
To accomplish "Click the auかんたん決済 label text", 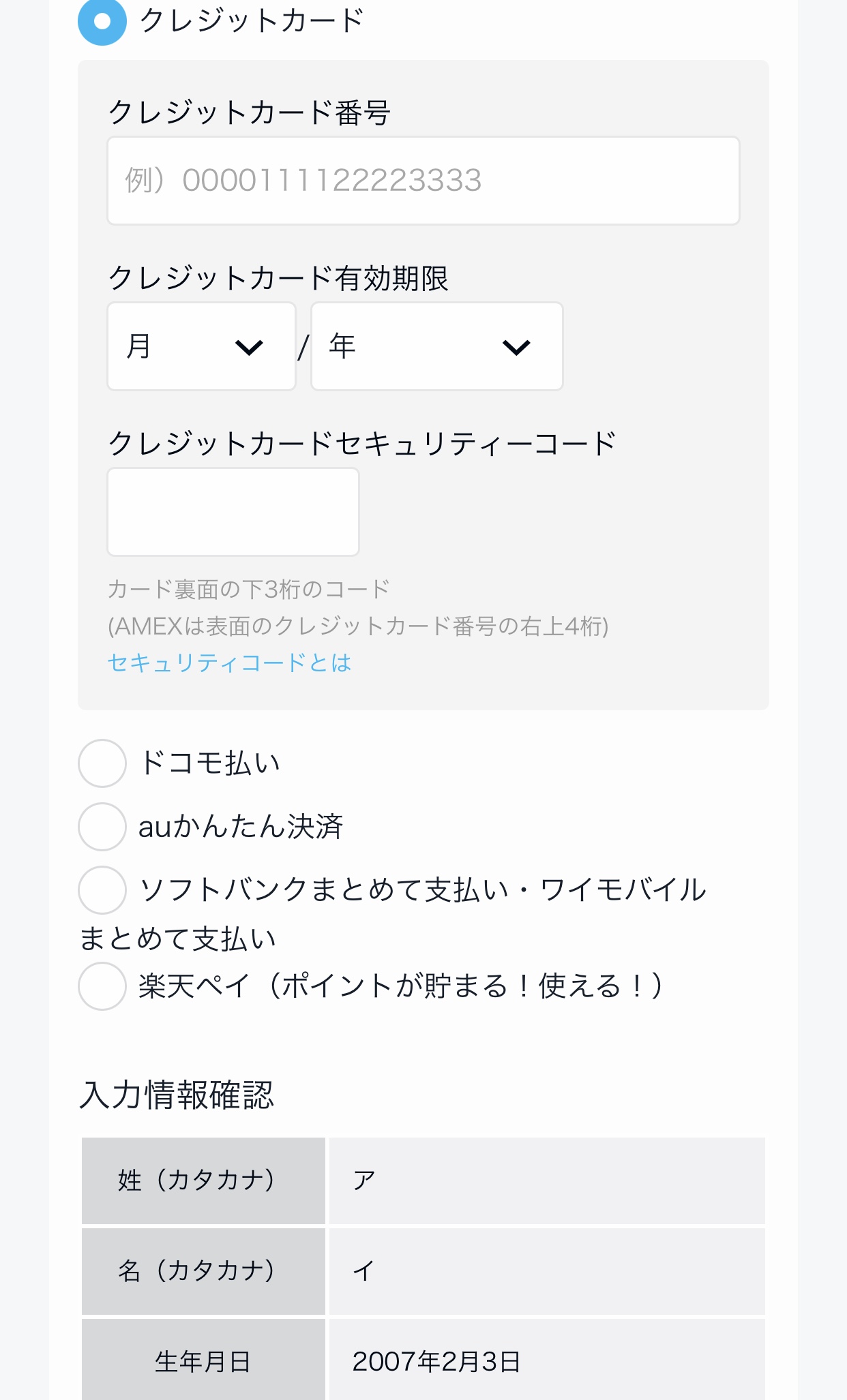I will (241, 827).
